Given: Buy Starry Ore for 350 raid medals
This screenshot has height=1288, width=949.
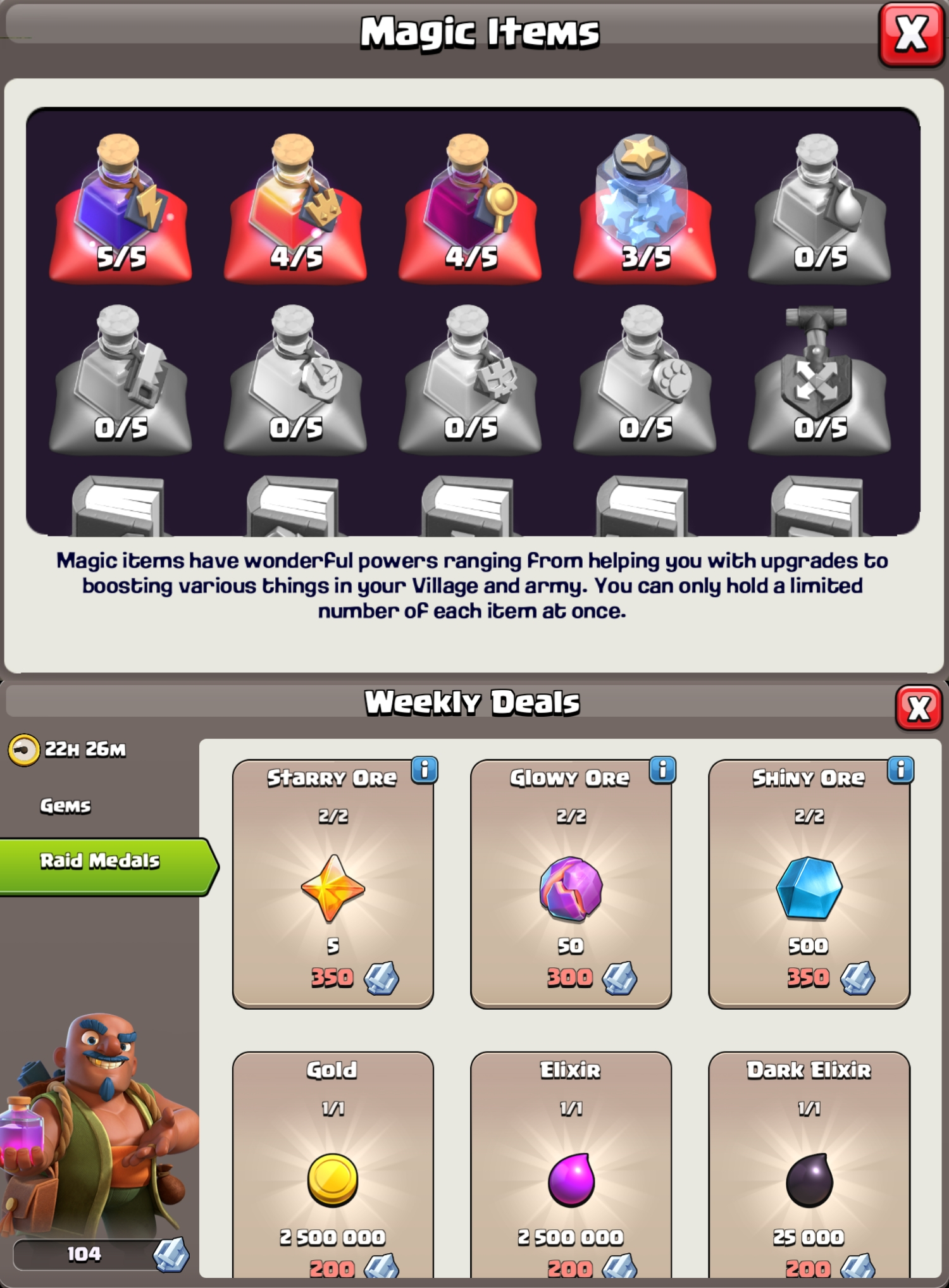Looking at the screenshot, I should (333, 884).
